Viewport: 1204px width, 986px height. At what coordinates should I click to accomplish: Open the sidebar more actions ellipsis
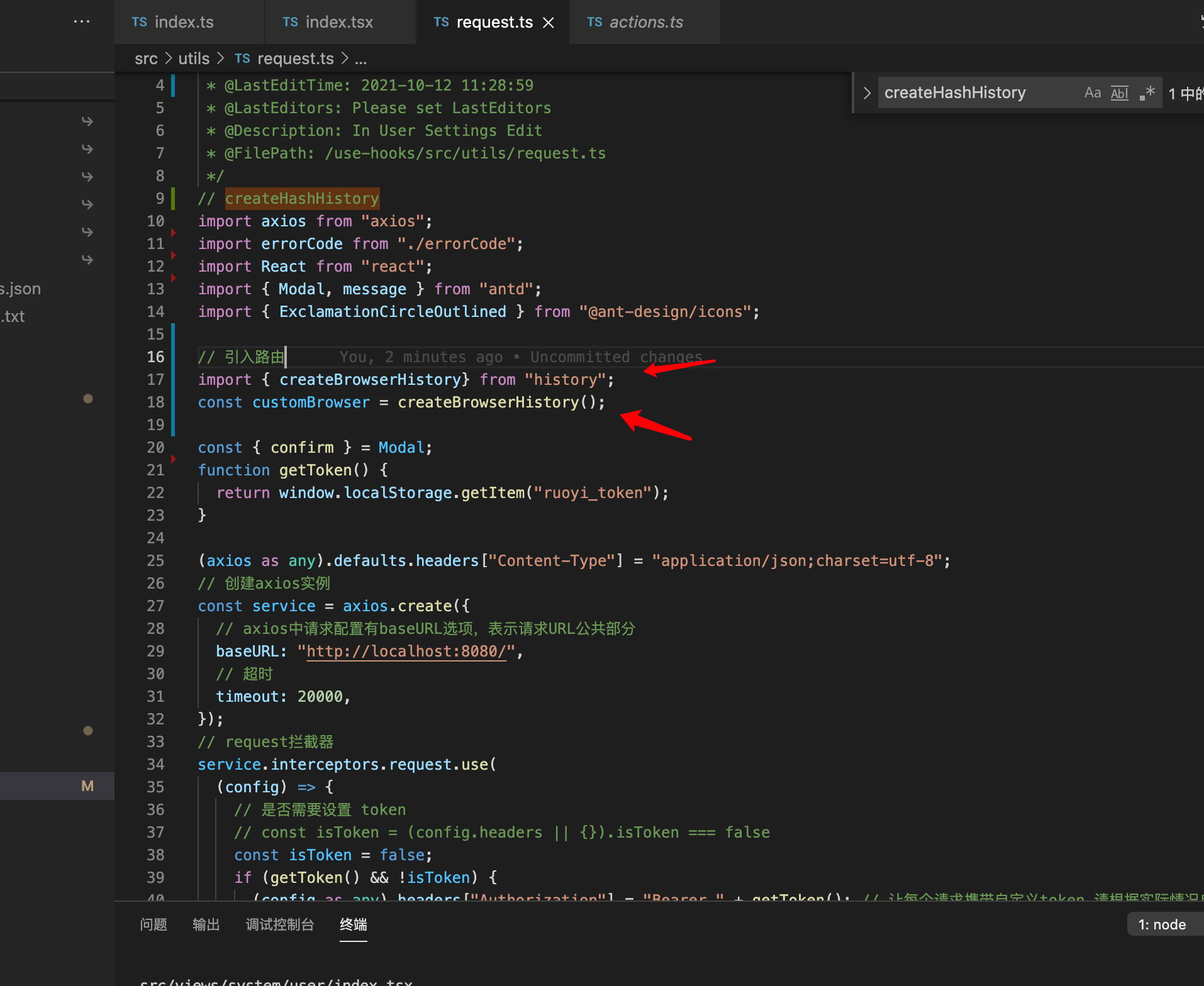(x=82, y=21)
